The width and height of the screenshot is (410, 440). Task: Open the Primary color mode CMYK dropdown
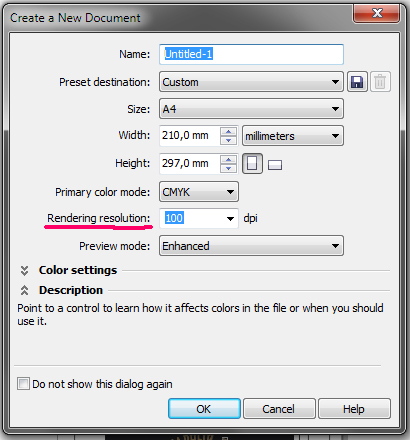click(199, 192)
